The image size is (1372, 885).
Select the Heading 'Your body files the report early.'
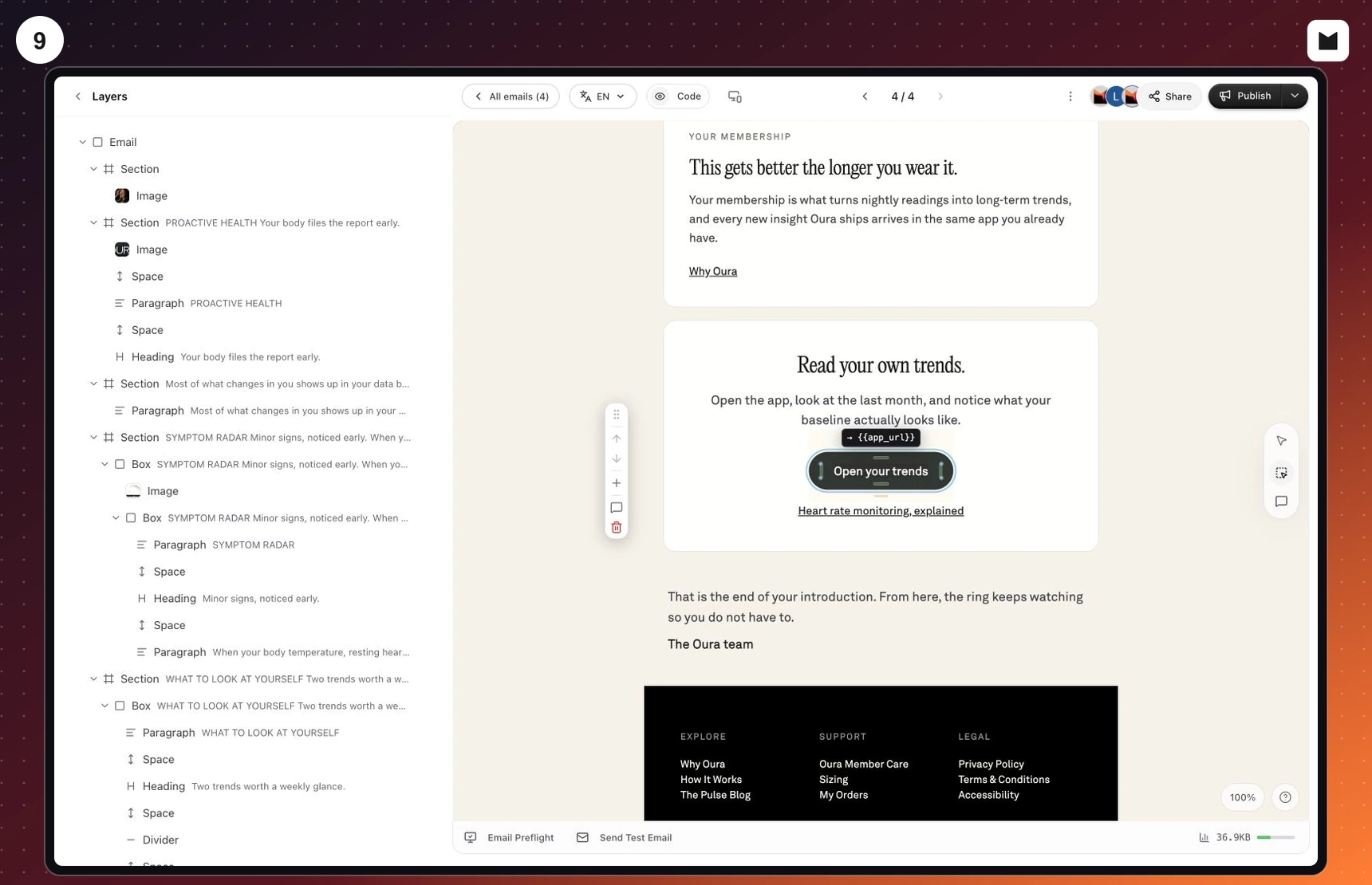(218, 357)
